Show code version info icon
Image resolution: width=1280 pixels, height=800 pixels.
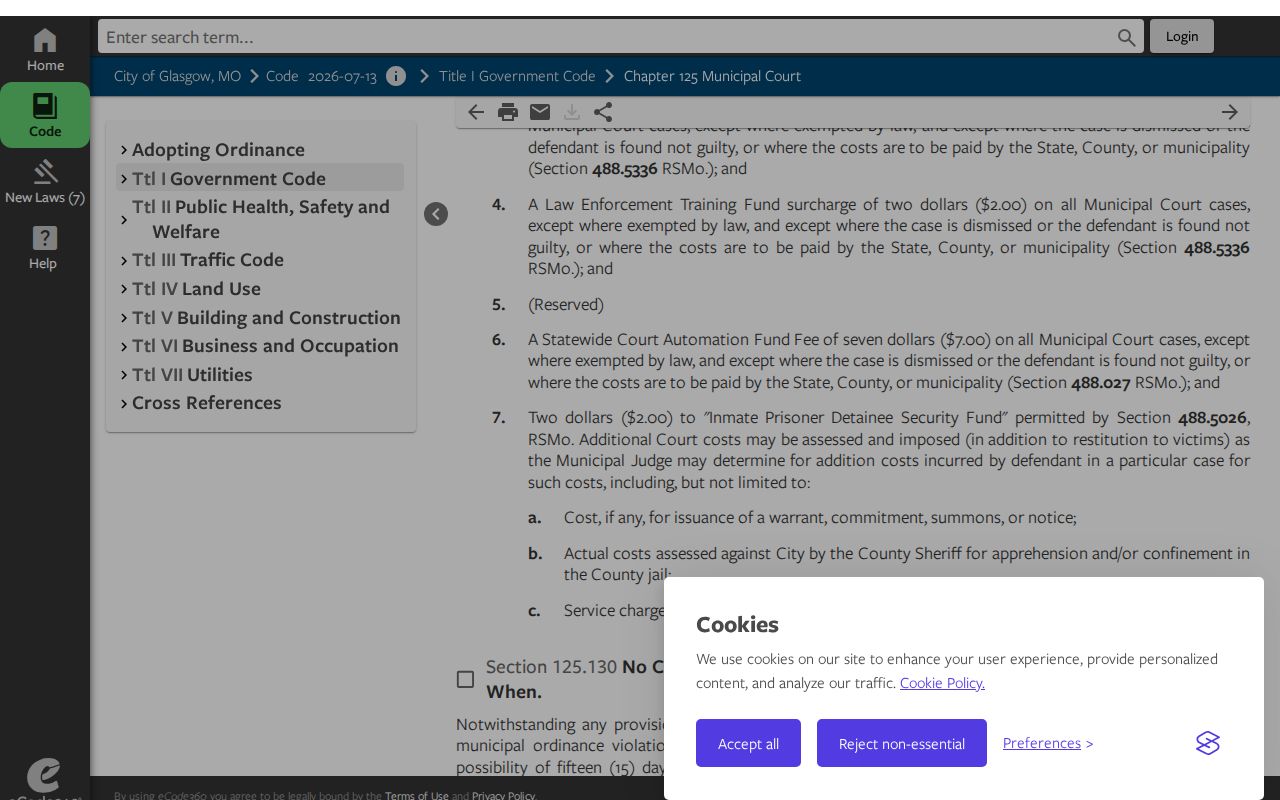point(396,76)
